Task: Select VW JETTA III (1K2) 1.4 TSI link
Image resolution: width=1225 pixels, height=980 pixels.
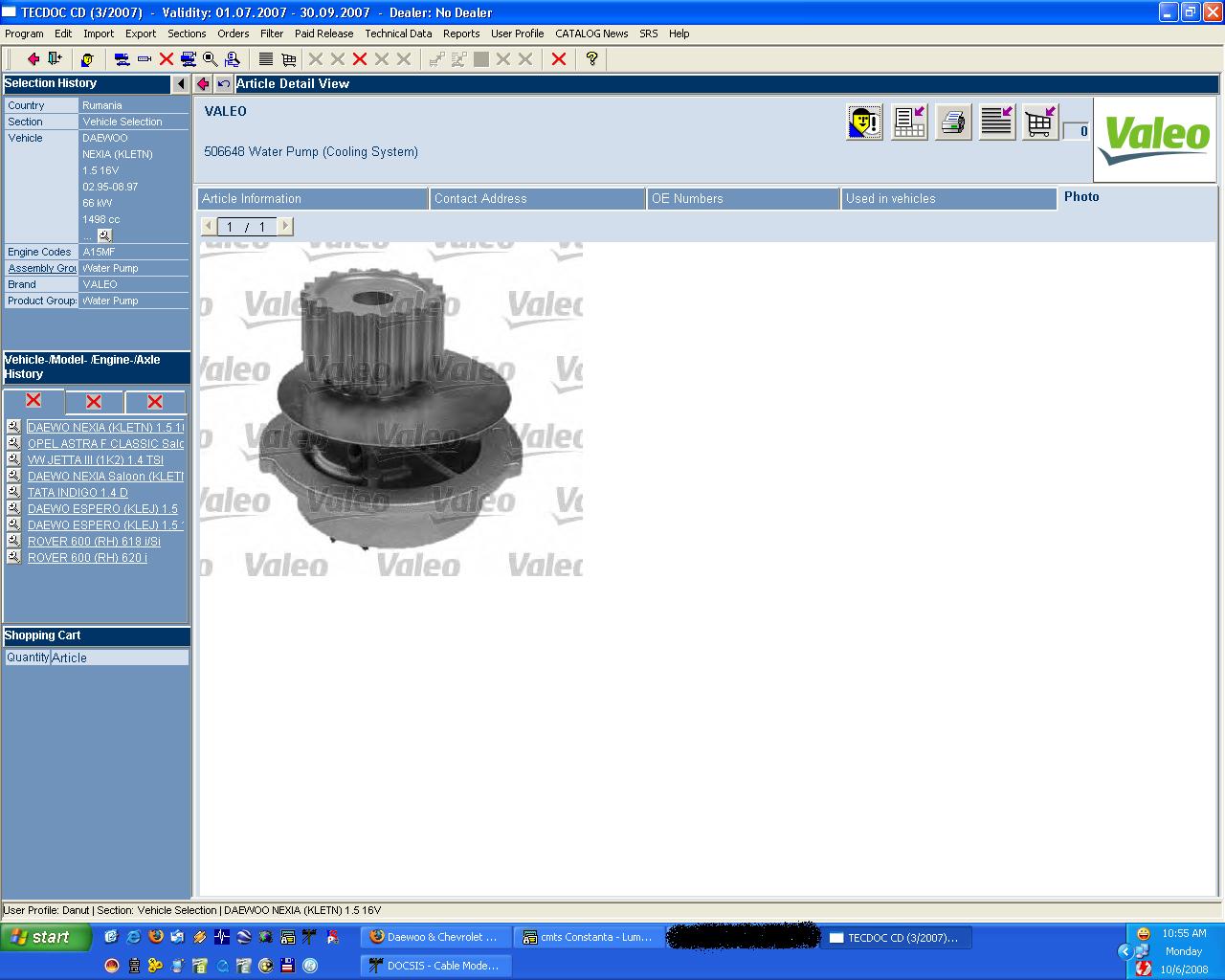Action: [95, 460]
